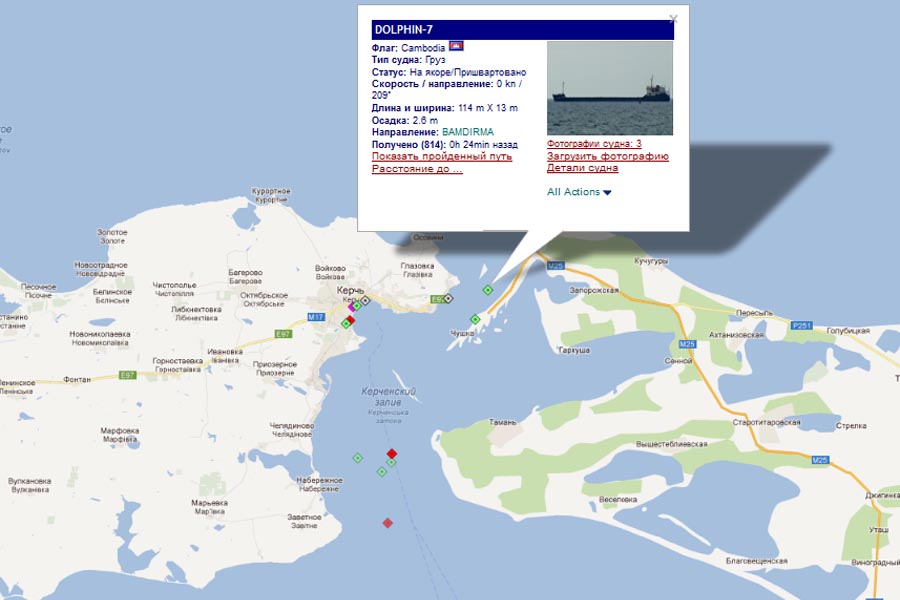Select the green ship marker nearest Набережное
The image size is (900, 600).
tap(357, 458)
